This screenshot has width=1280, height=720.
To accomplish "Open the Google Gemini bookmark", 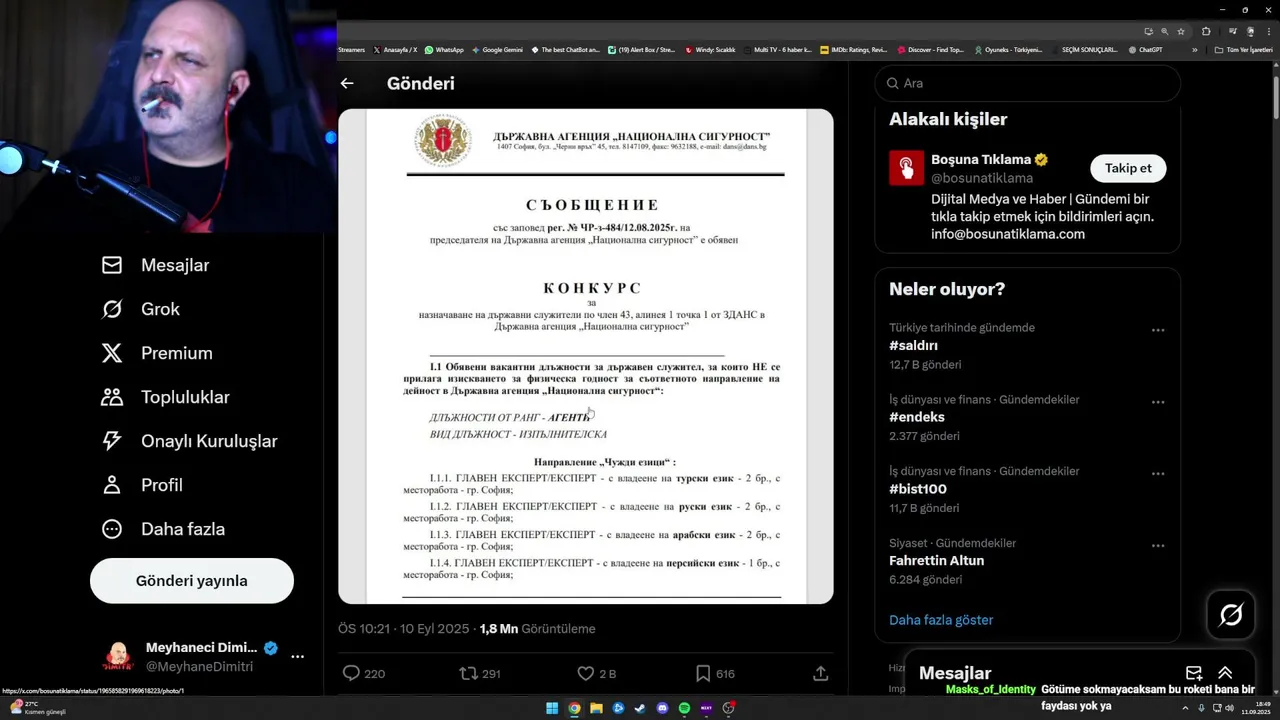I will pos(496,50).
